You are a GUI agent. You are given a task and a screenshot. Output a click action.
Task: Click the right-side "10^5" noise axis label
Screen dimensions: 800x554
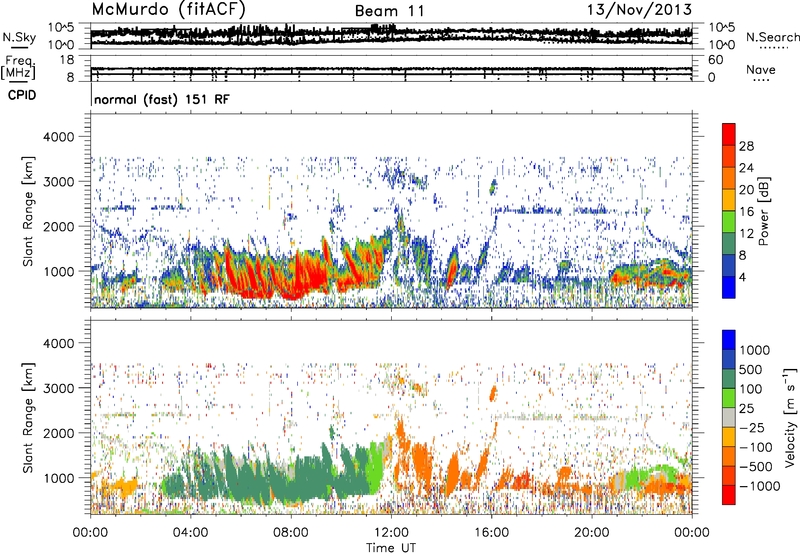tap(722, 27)
